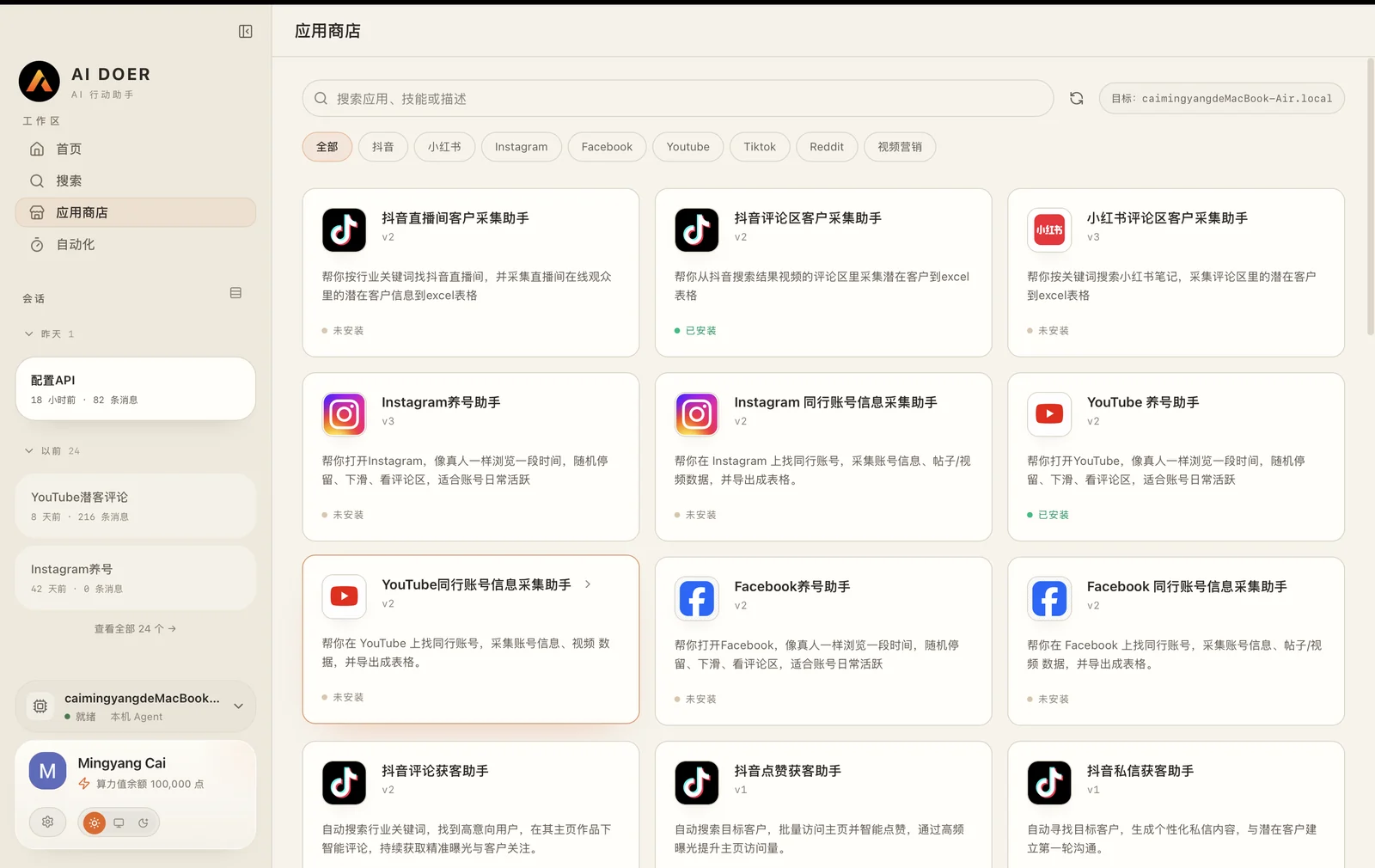The image size is (1375, 868).
Task: Click the Facebook 同行账号信息采集助手 icon
Action: pos(1049,598)
